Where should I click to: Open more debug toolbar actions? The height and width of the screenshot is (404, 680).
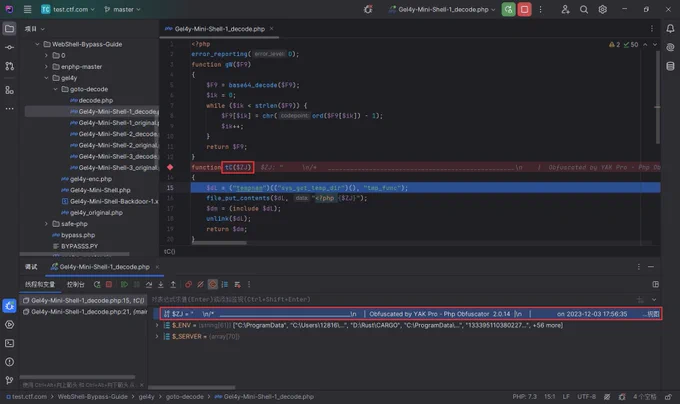point(249,284)
